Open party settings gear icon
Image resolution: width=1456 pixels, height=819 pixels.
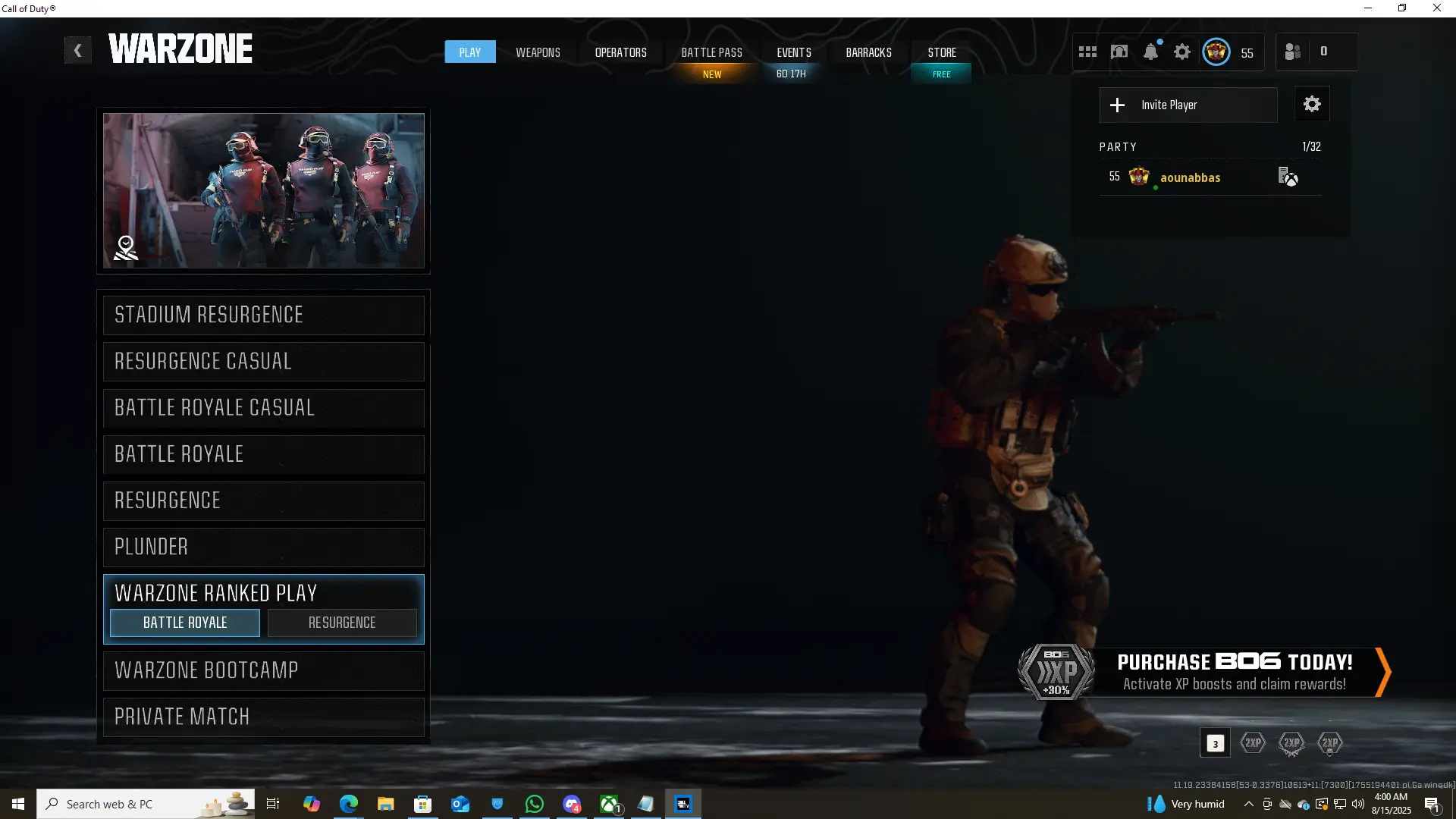coord(1312,105)
